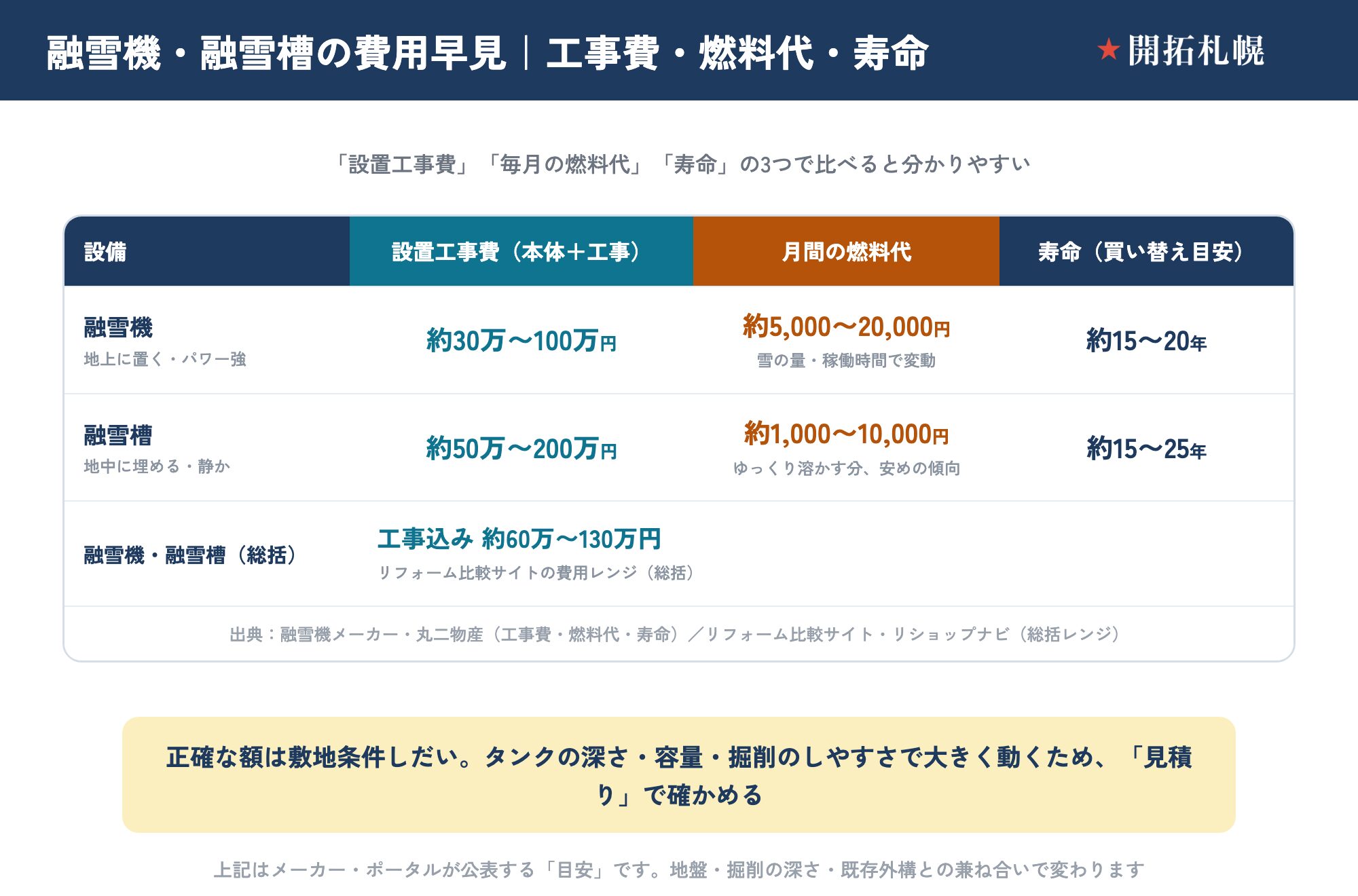
Task: Click the lifespan 約15〜20年
Action: [1146, 340]
